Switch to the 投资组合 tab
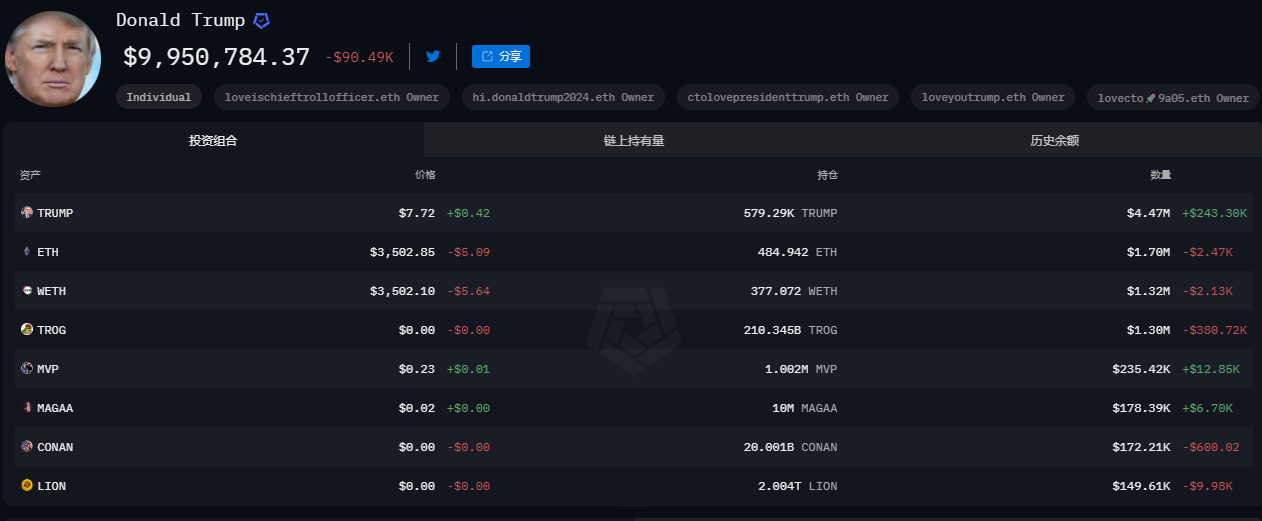Image resolution: width=1262 pixels, height=521 pixels. tap(213, 140)
